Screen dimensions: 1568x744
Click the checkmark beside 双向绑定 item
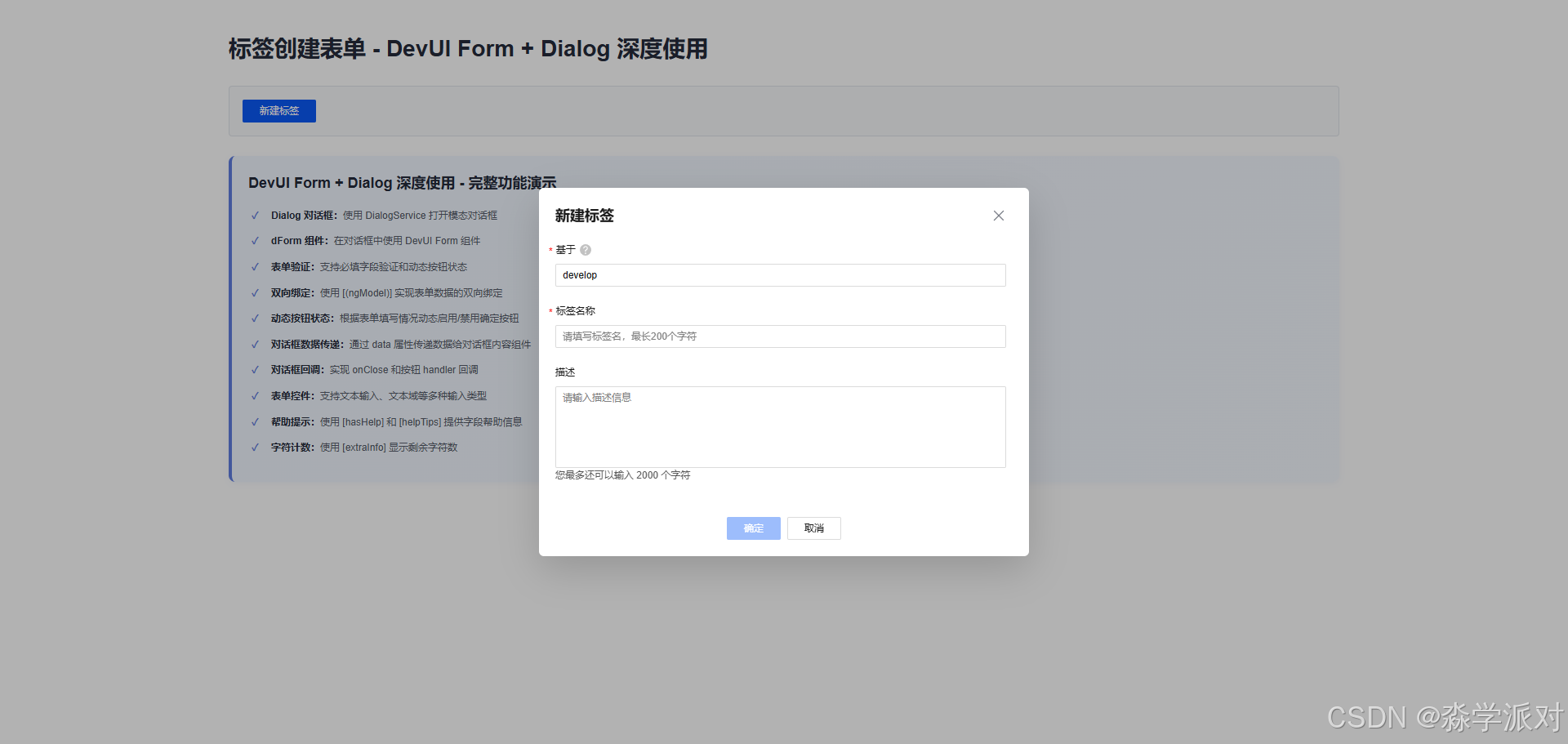(x=255, y=292)
